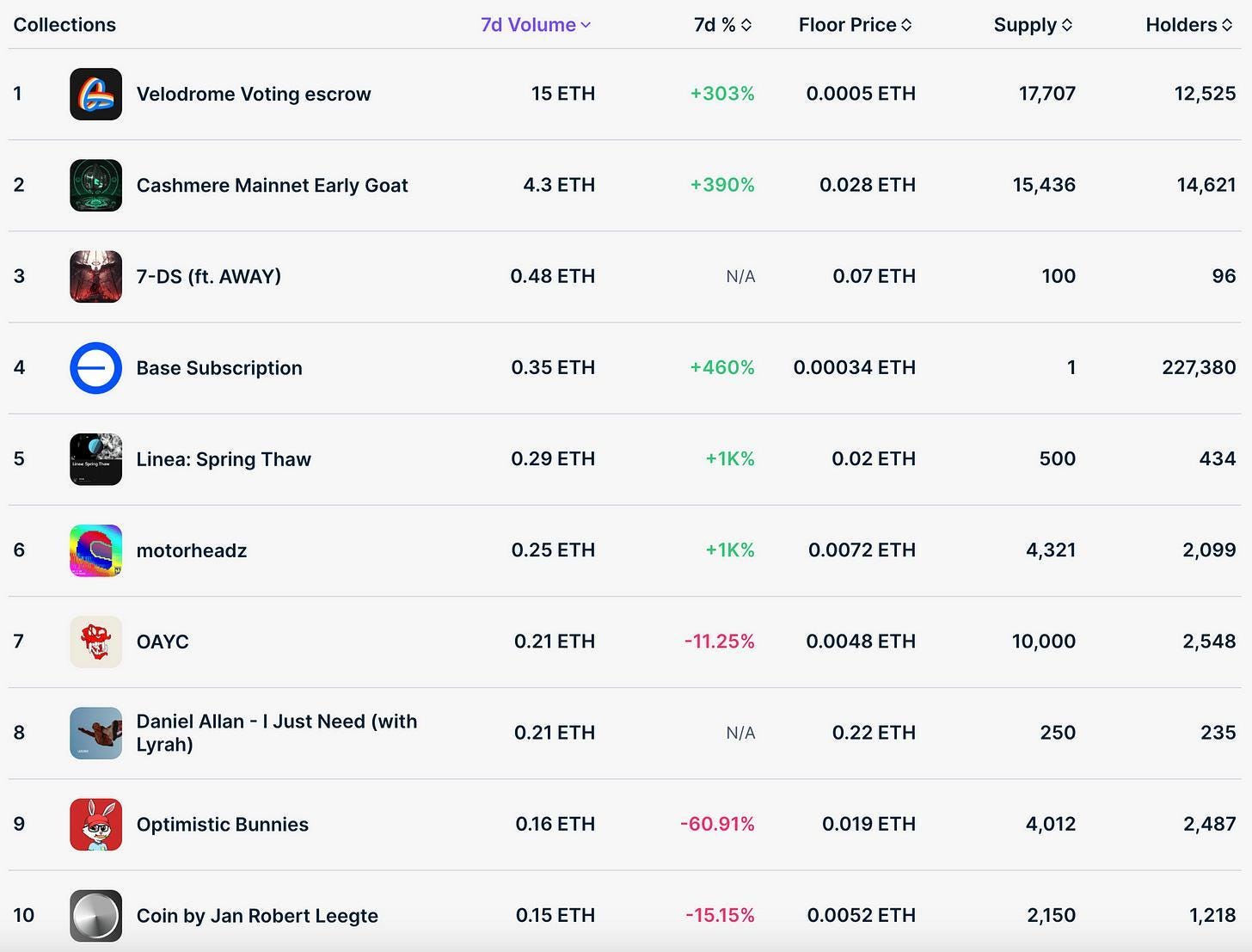Screen dimensions: 1252x952
Task: Select the motorheadz rainbow icon
Action: point(95,550)
